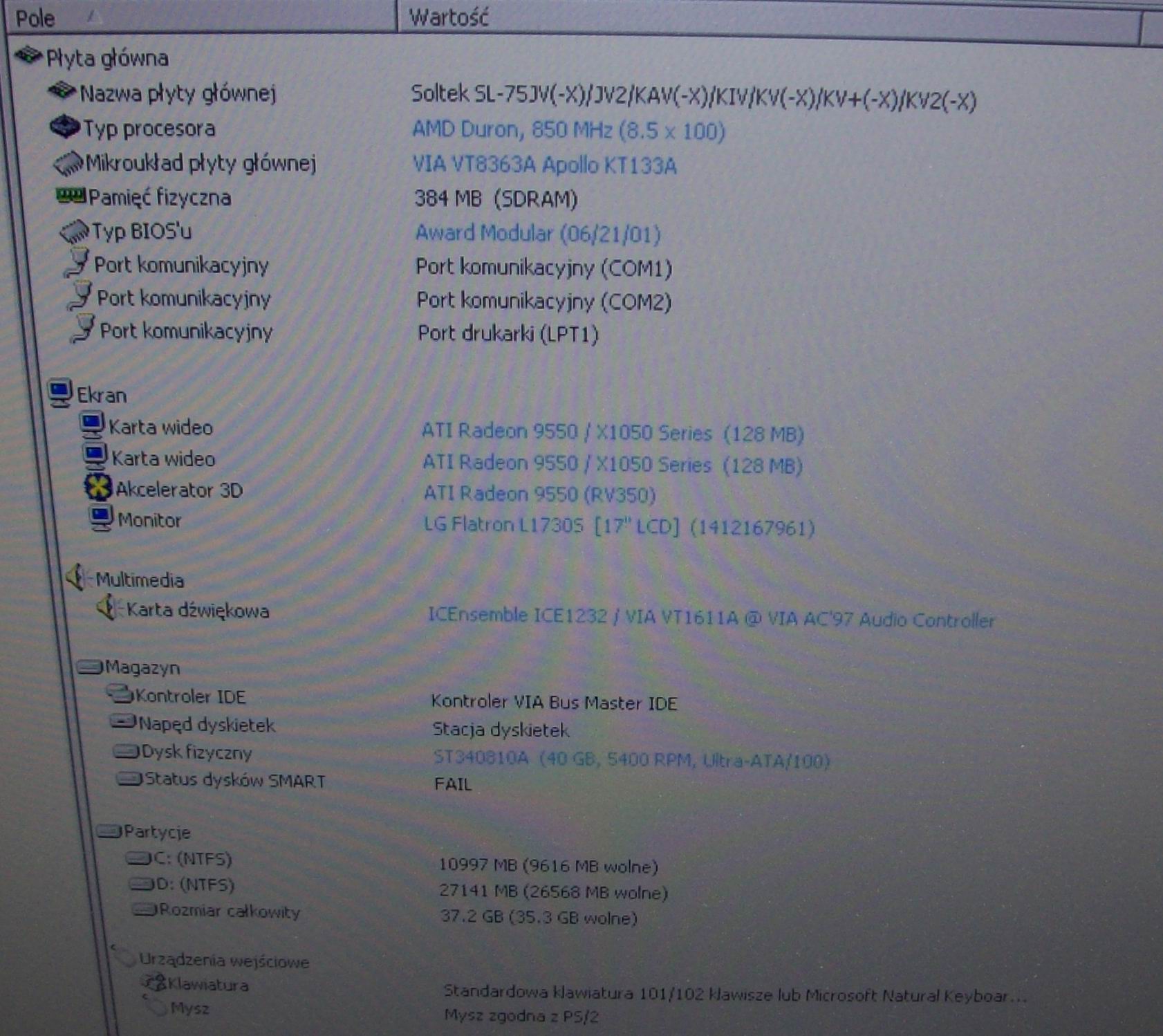Open the ST340810A disk link
This screenshot has width=1163, height=1036.
[x=631, y=760]
